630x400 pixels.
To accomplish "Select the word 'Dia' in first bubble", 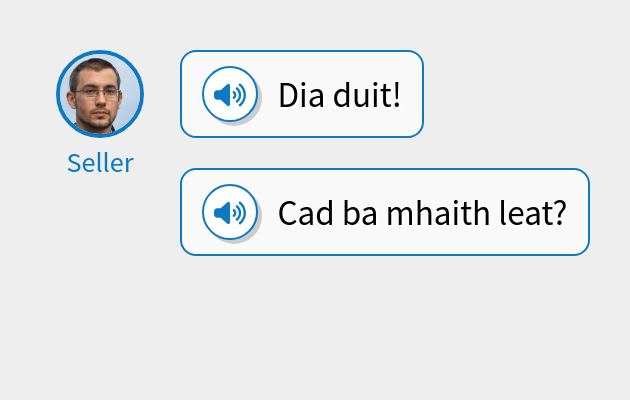I will 301,95.
